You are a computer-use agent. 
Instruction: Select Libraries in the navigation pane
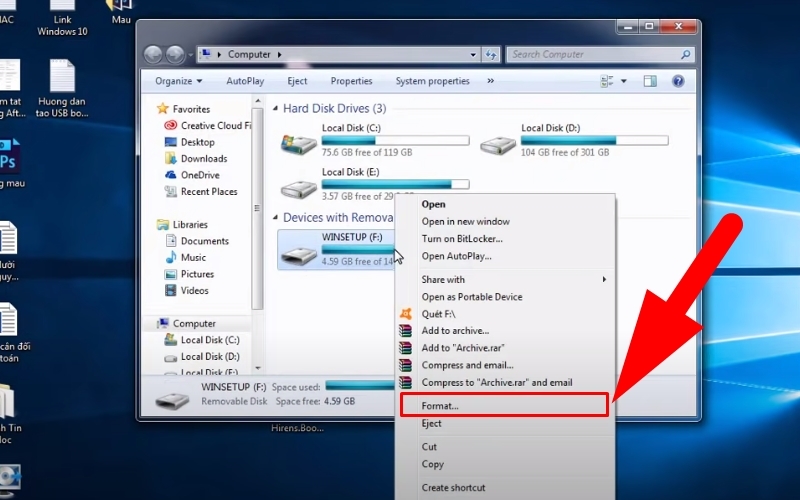(190, 224)
